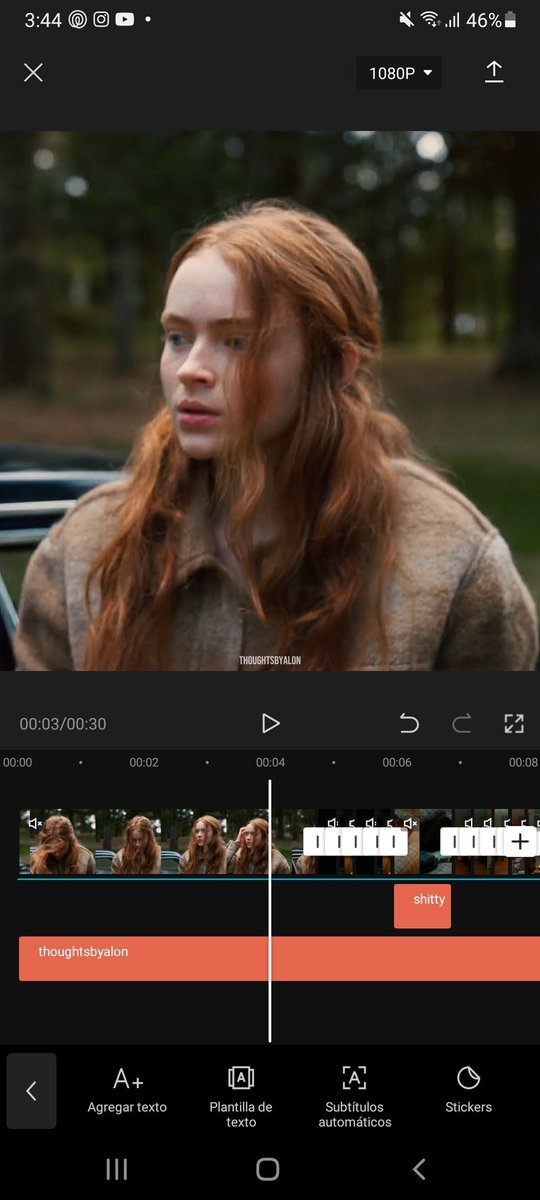The width and height of the screenshot is (540, 1200).
Task: Open Plantilla de texto templates
Action: click(x=241, y=1096)
